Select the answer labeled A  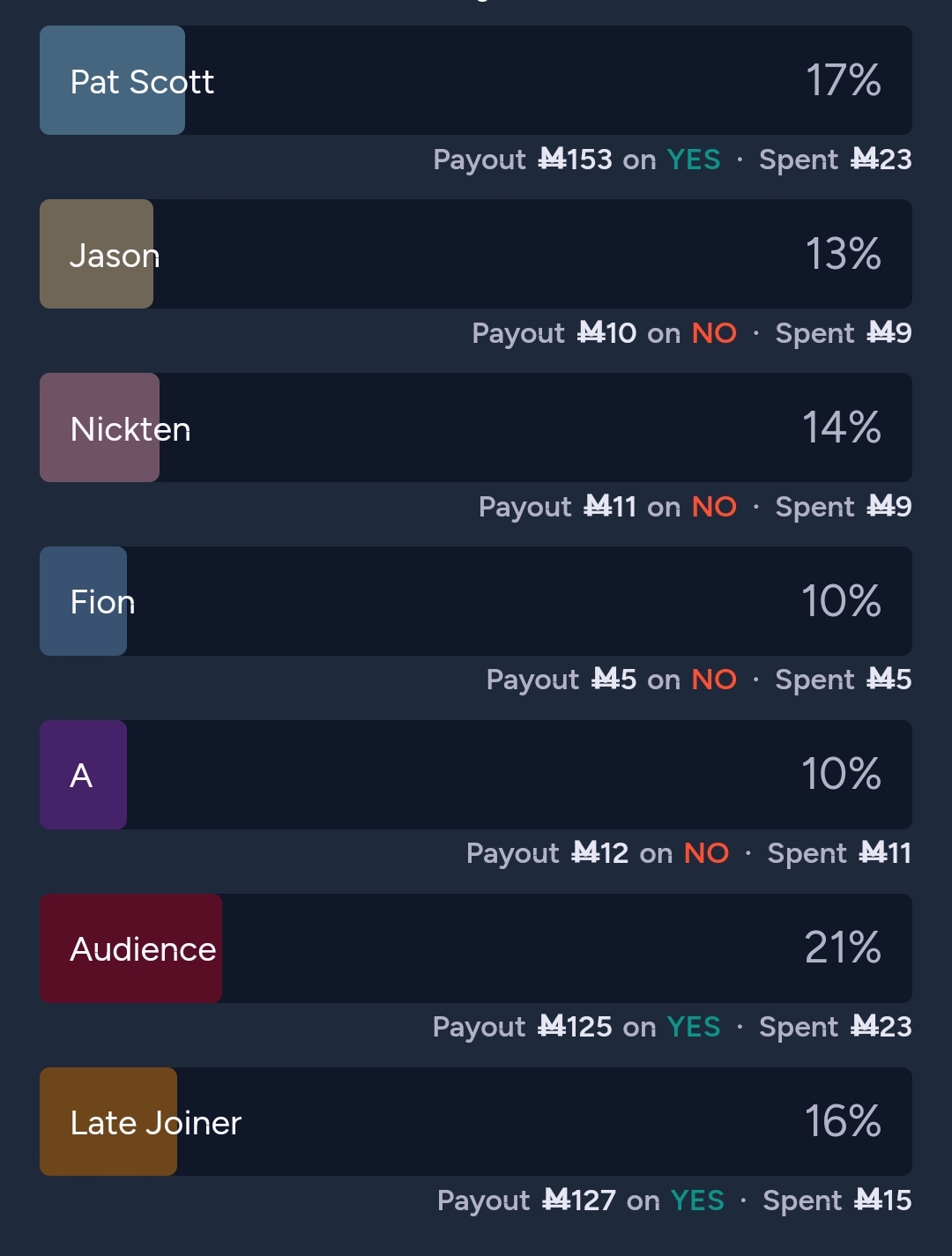point(476,775)
